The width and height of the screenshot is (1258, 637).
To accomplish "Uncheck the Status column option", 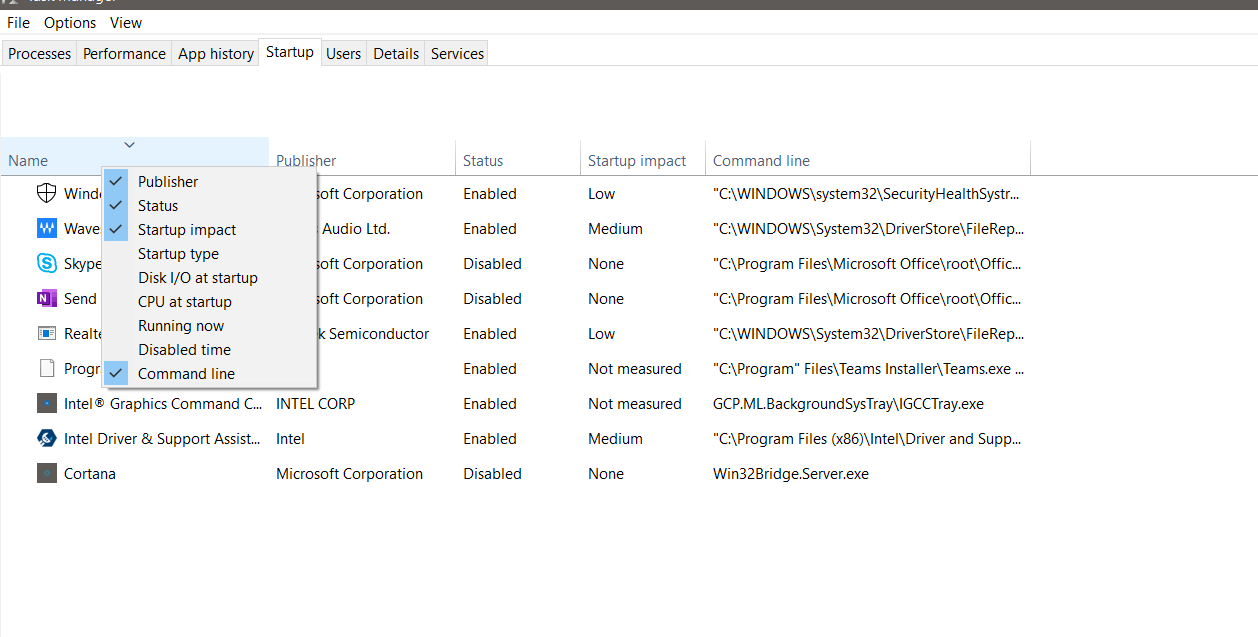I will pos(210,205).
